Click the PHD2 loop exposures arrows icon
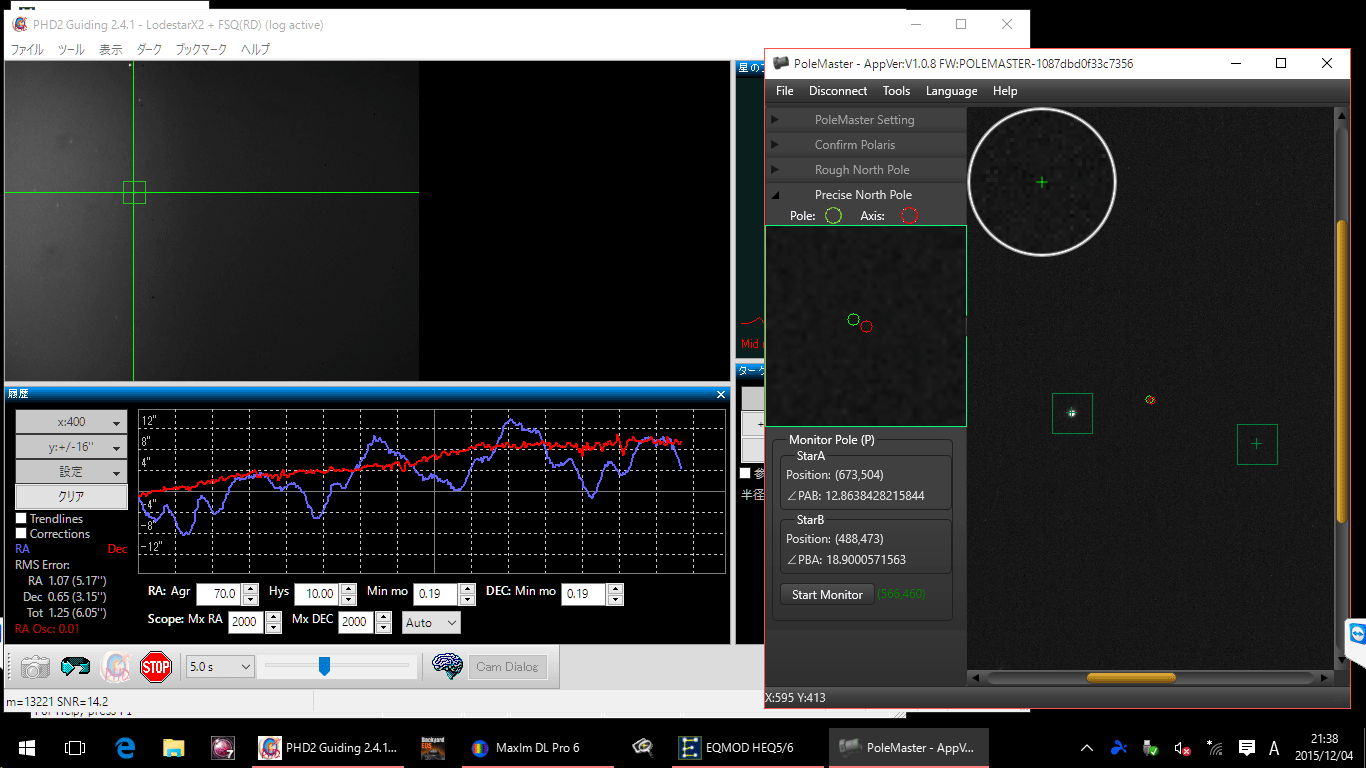This screenshot has width=1366, height=768. click(x=75, y=667)
